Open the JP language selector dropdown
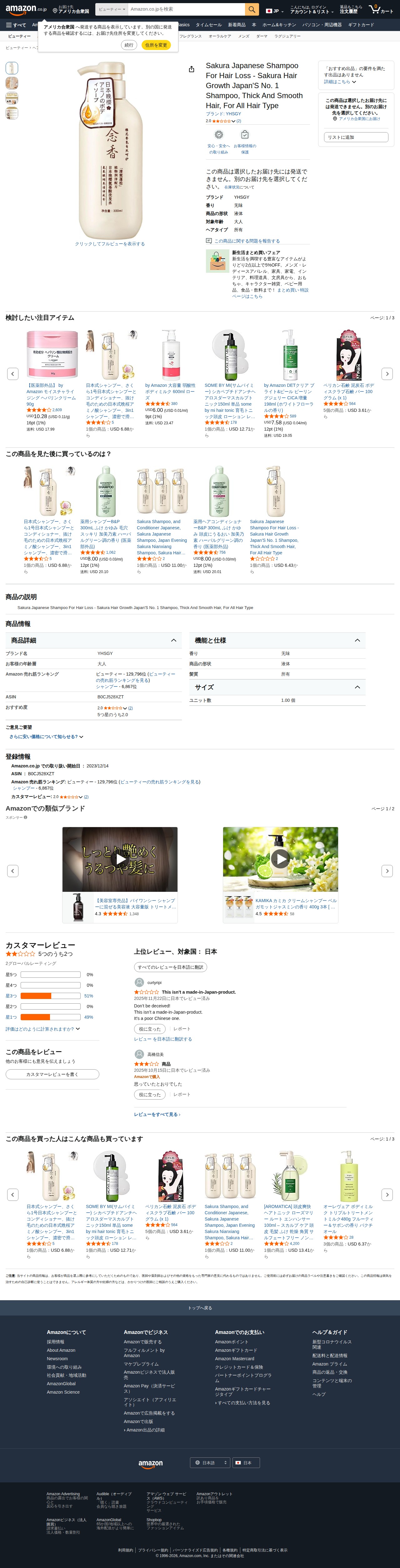This screenshot has width=400, height=1568. 275,11
